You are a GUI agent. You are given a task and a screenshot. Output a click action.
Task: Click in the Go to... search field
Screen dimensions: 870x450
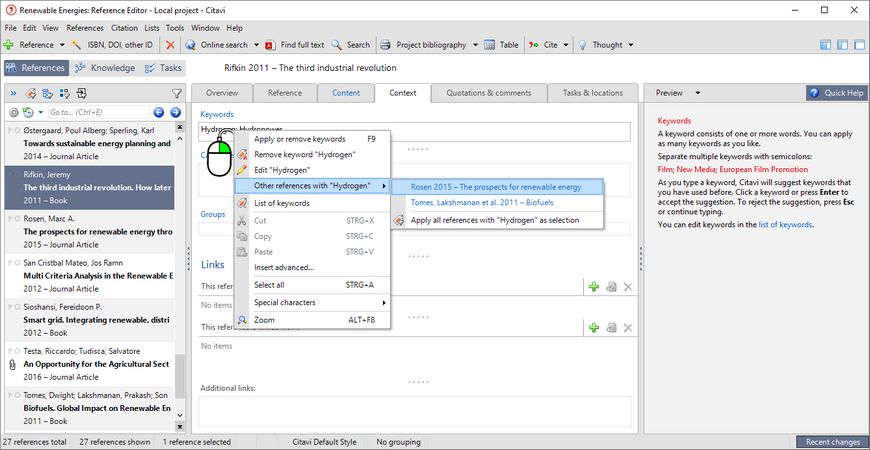pos(99,113)
